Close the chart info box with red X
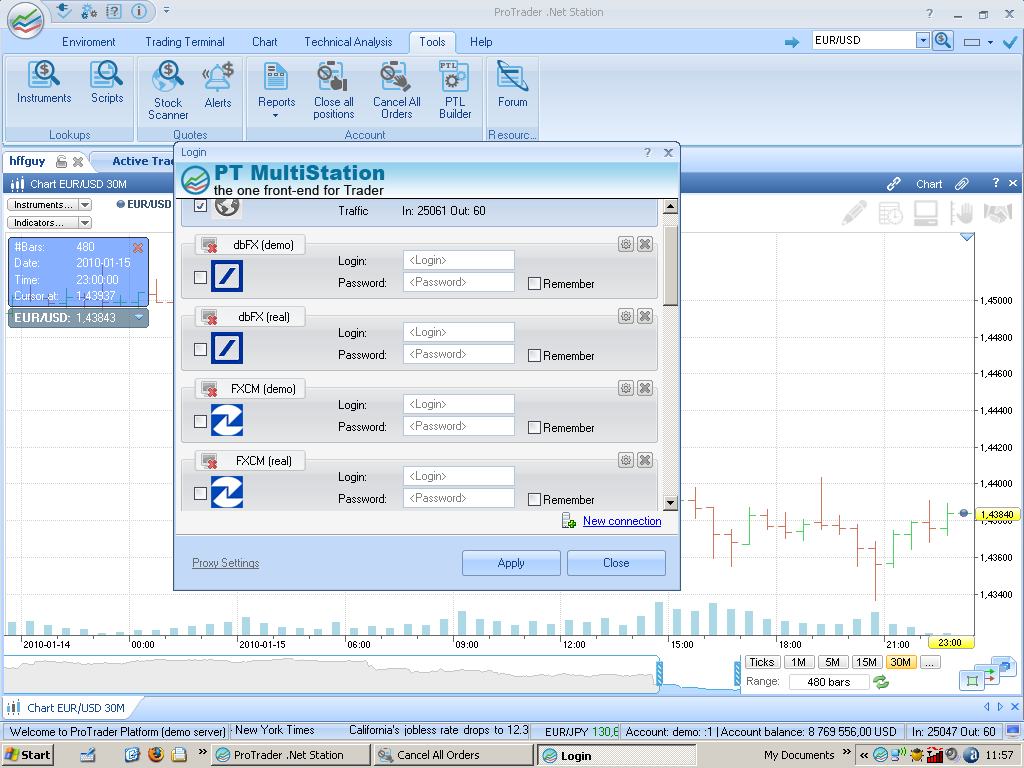 138,248
